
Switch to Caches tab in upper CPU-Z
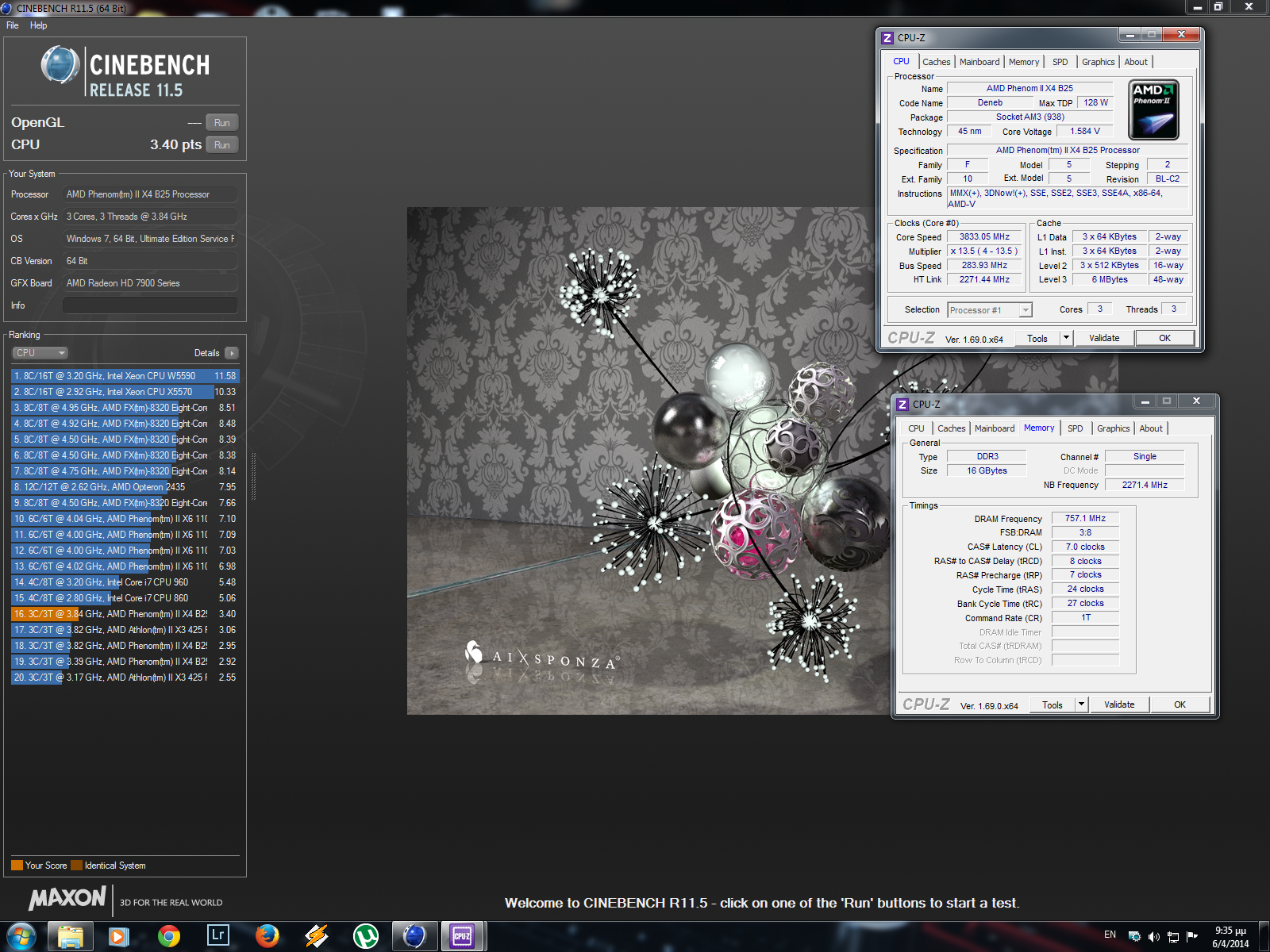(x=937, y=62)
